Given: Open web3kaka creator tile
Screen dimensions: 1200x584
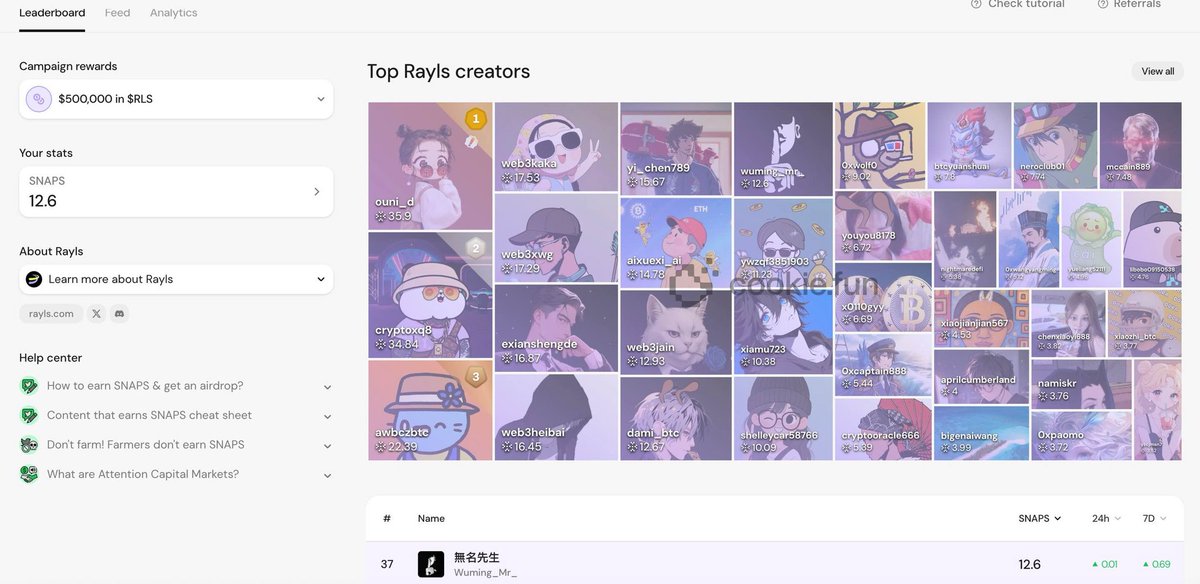Looking at the screenshot, I should 556,147.
